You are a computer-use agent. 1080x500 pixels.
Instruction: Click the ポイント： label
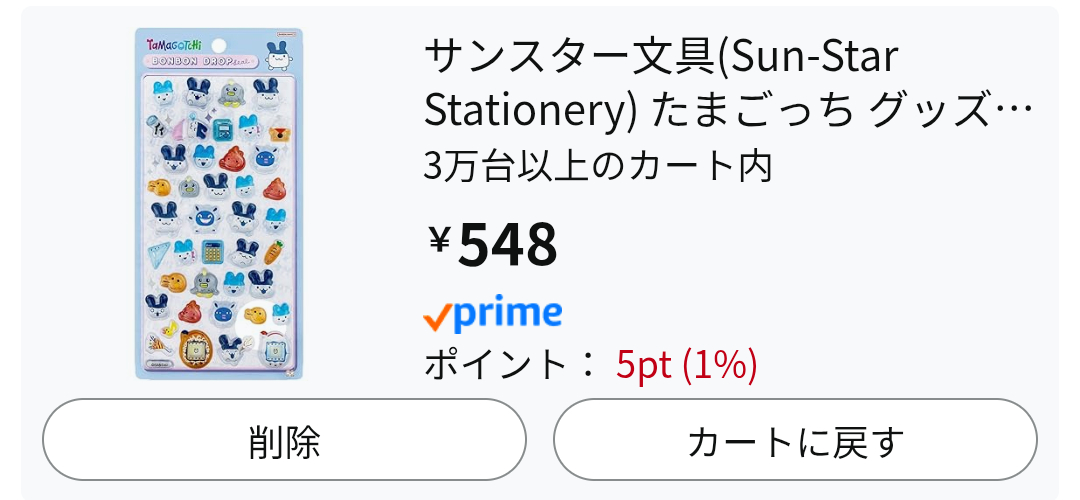(510, 365)
